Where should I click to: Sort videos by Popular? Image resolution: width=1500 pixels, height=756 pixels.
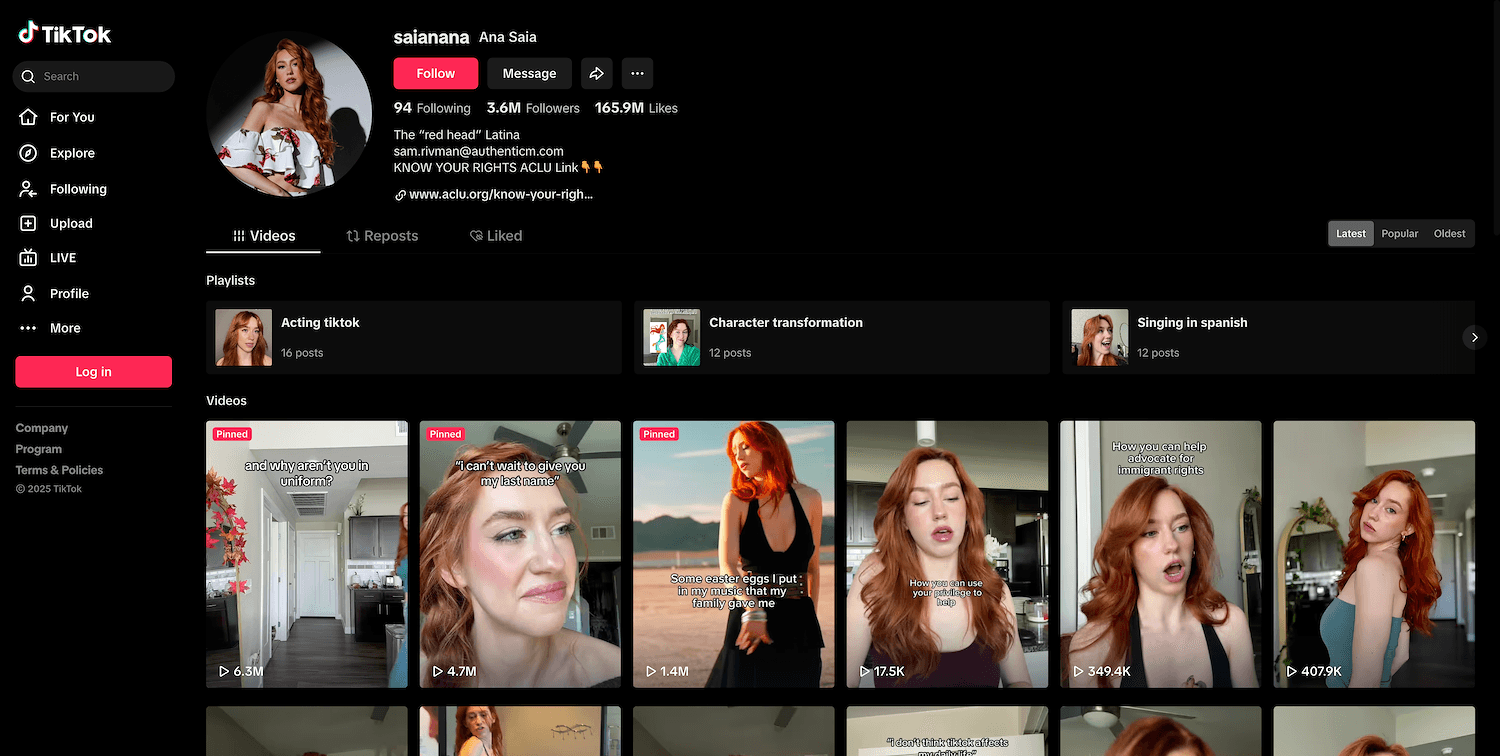coord(1399,234)
